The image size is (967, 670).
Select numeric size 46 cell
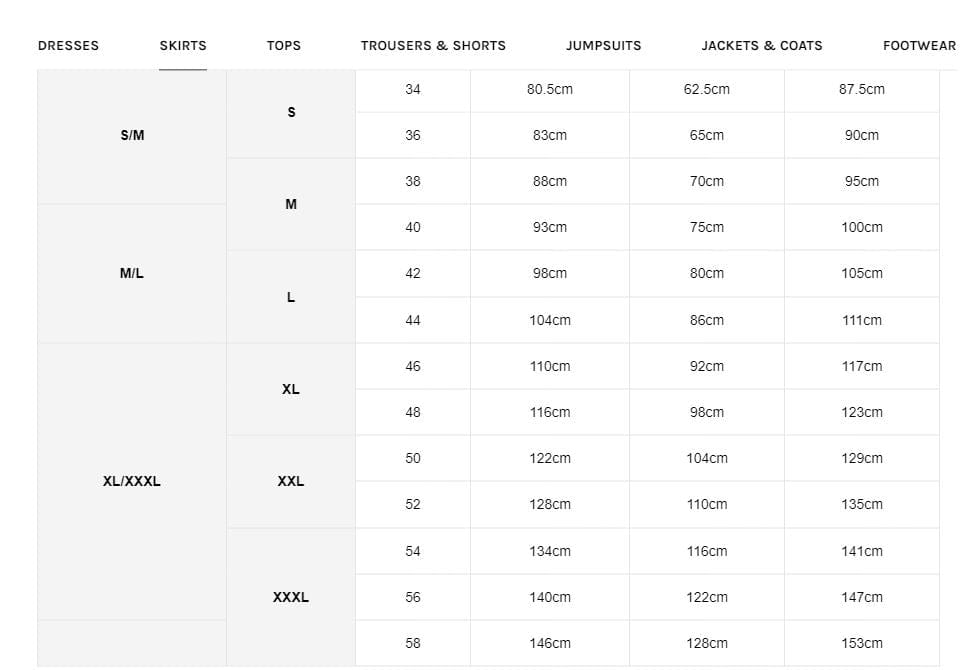tap(413, 366)
